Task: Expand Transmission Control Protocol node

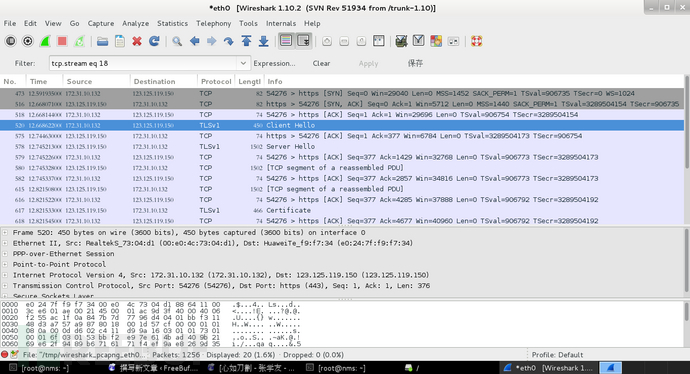Action: 5,286
